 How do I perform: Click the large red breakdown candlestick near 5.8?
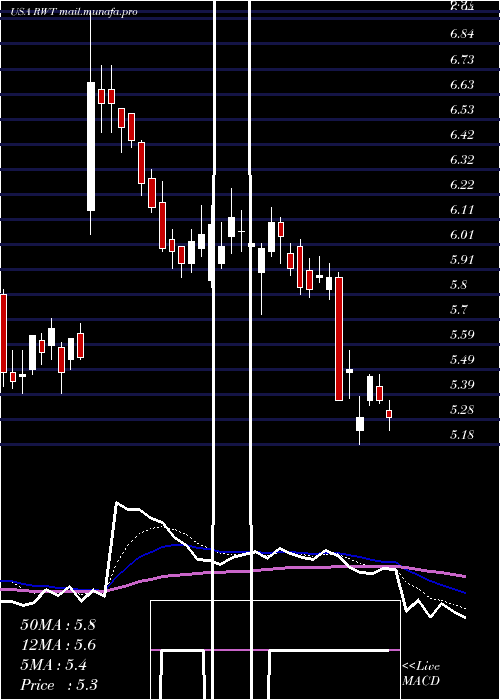tap(339, 339)
